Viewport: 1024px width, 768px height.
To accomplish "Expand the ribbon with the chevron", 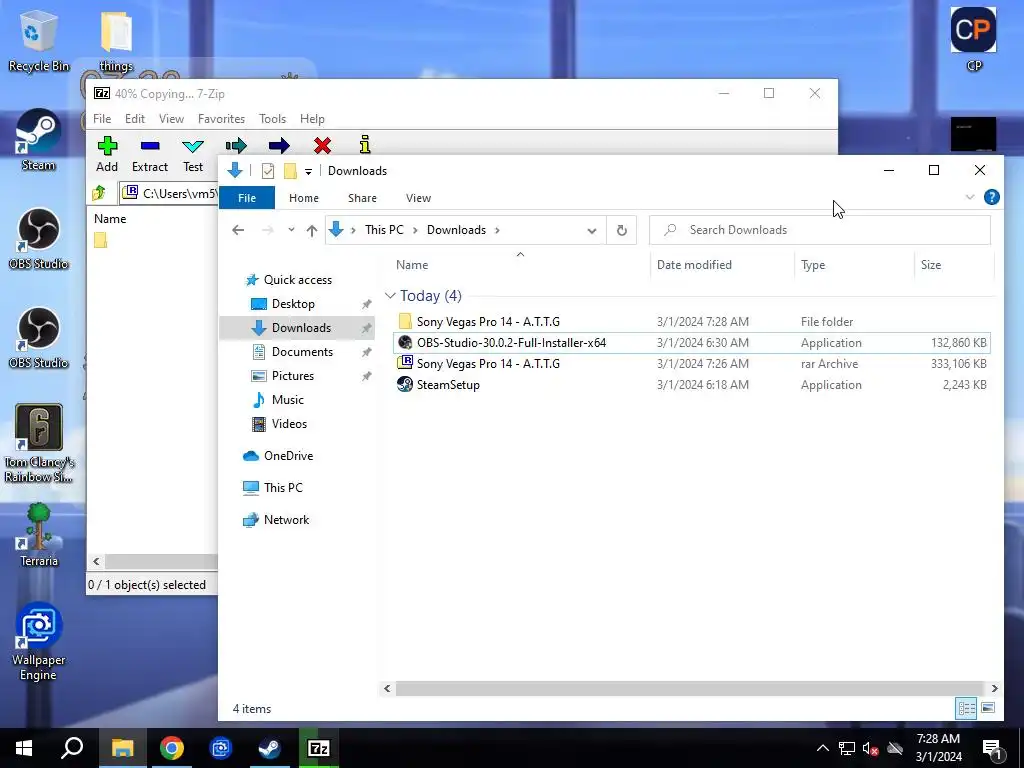I will click(970, 197).
